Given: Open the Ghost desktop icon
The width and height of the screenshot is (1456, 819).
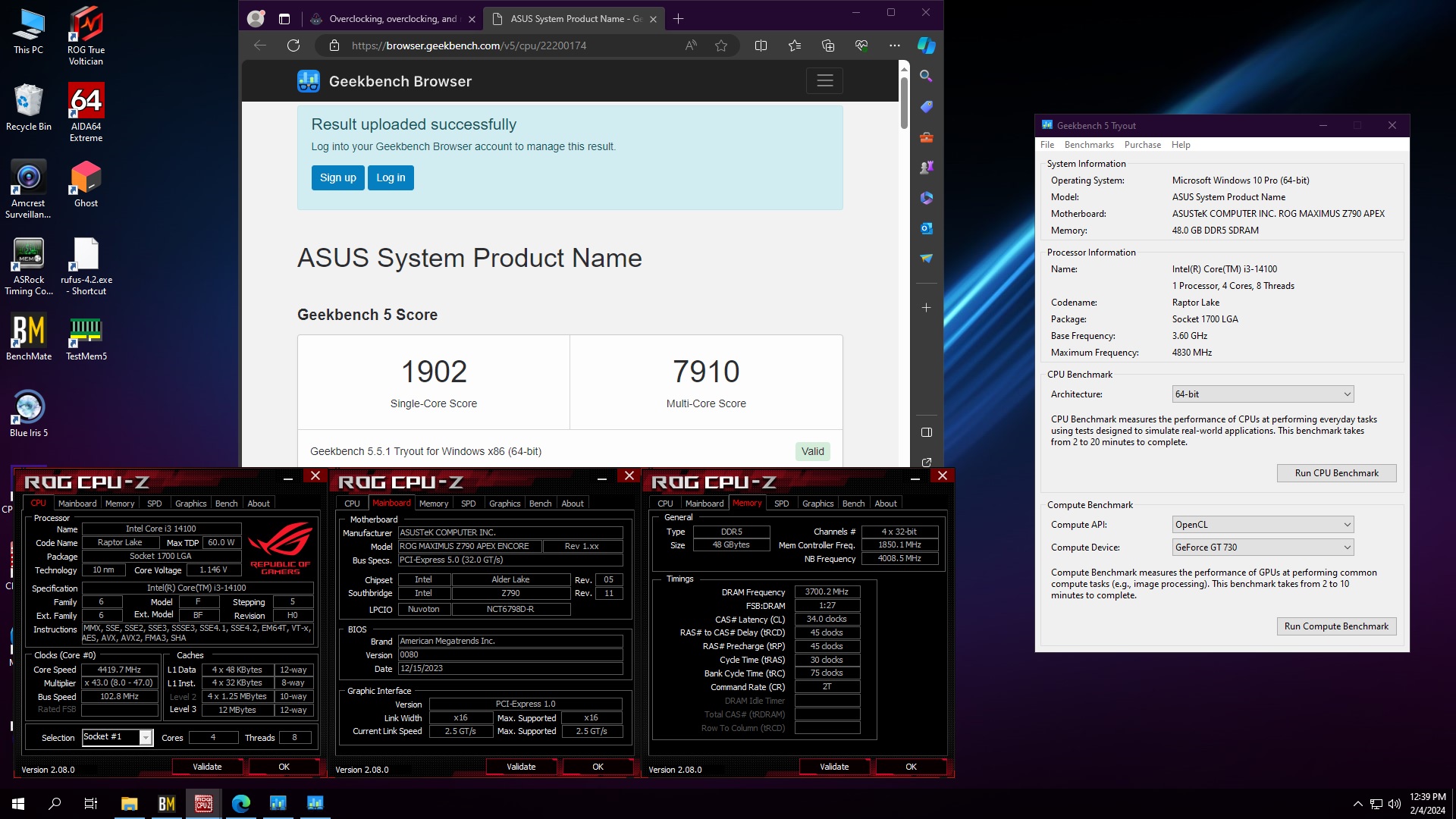Looking at the screenshot, I should [86, 184].
